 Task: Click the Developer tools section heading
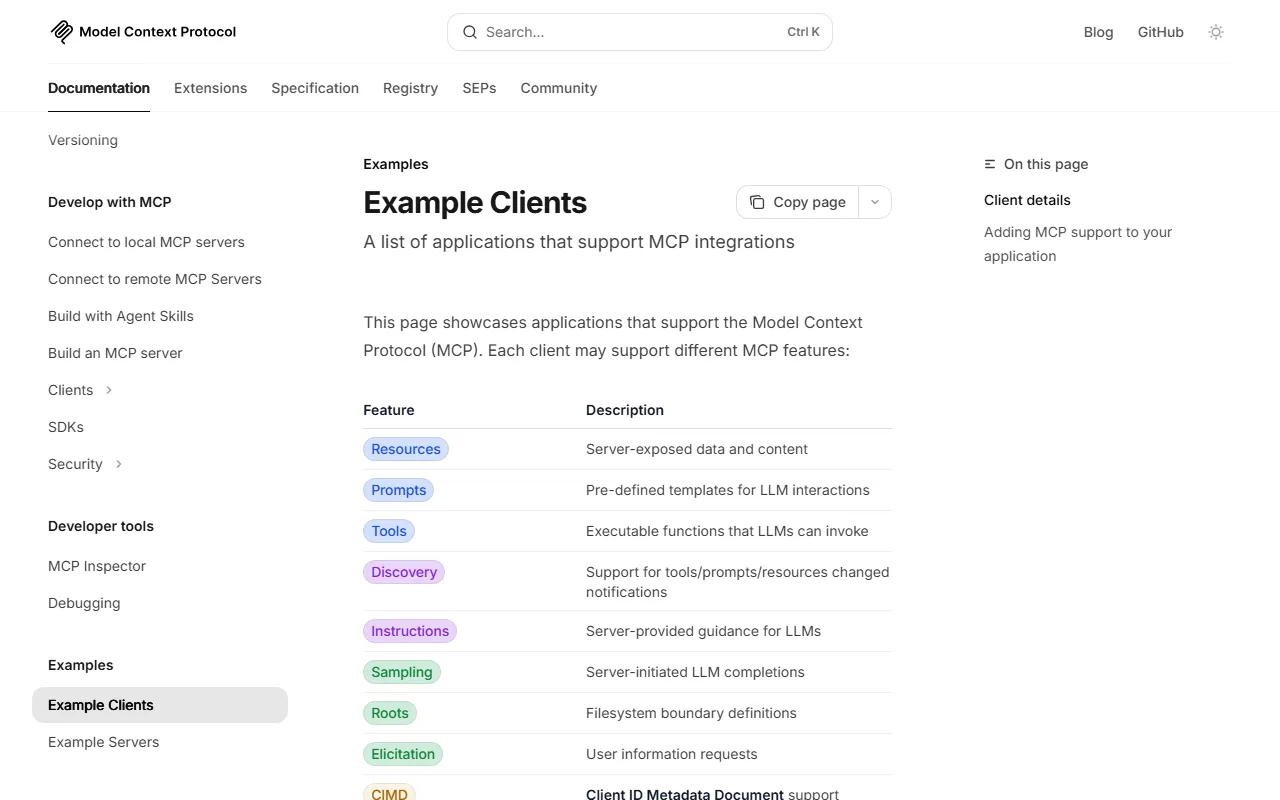pos(101,526)
